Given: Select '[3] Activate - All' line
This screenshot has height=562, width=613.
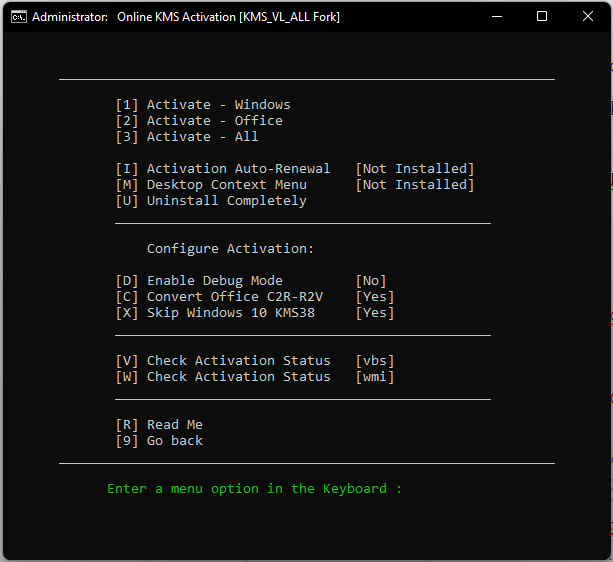Looking at the screenshot, I should coord(187,137).
